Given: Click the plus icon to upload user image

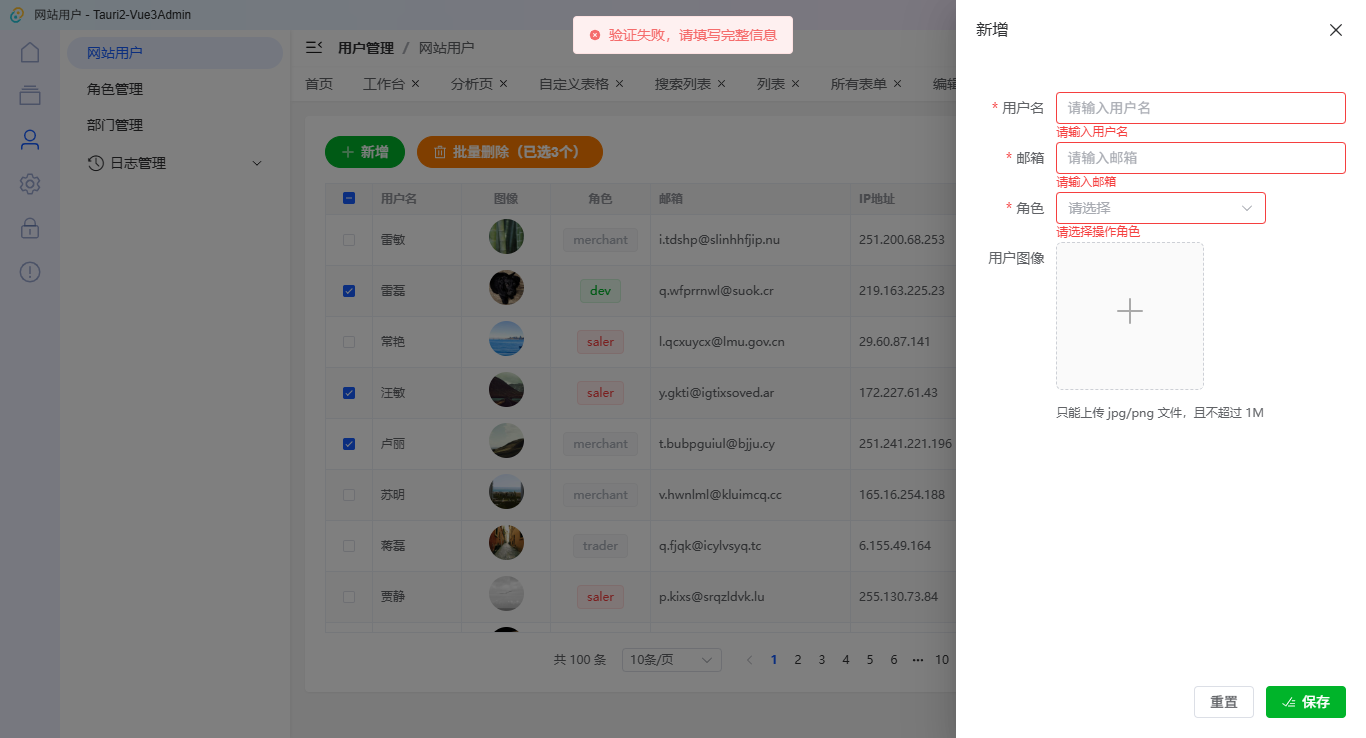Looking at the screenshot, I should point(1129,311).
